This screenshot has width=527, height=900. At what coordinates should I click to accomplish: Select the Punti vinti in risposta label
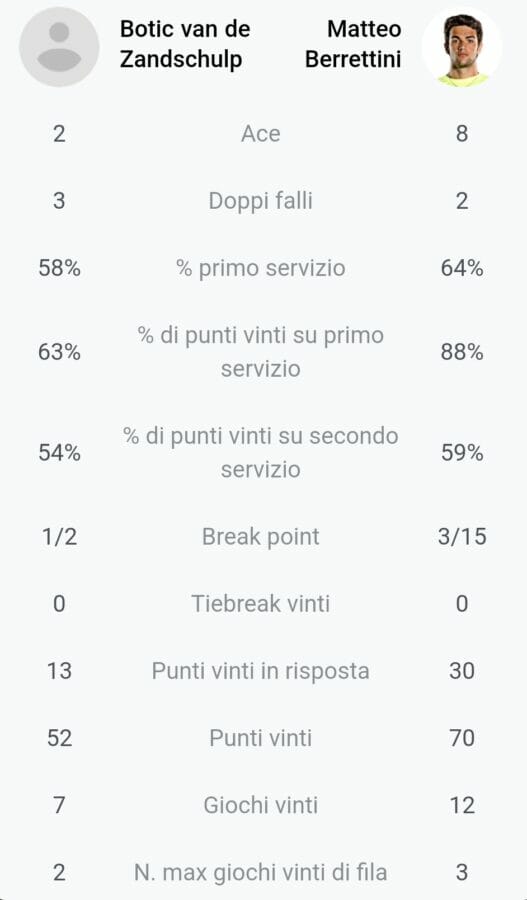pyautogui.click(x=261, y=671)
